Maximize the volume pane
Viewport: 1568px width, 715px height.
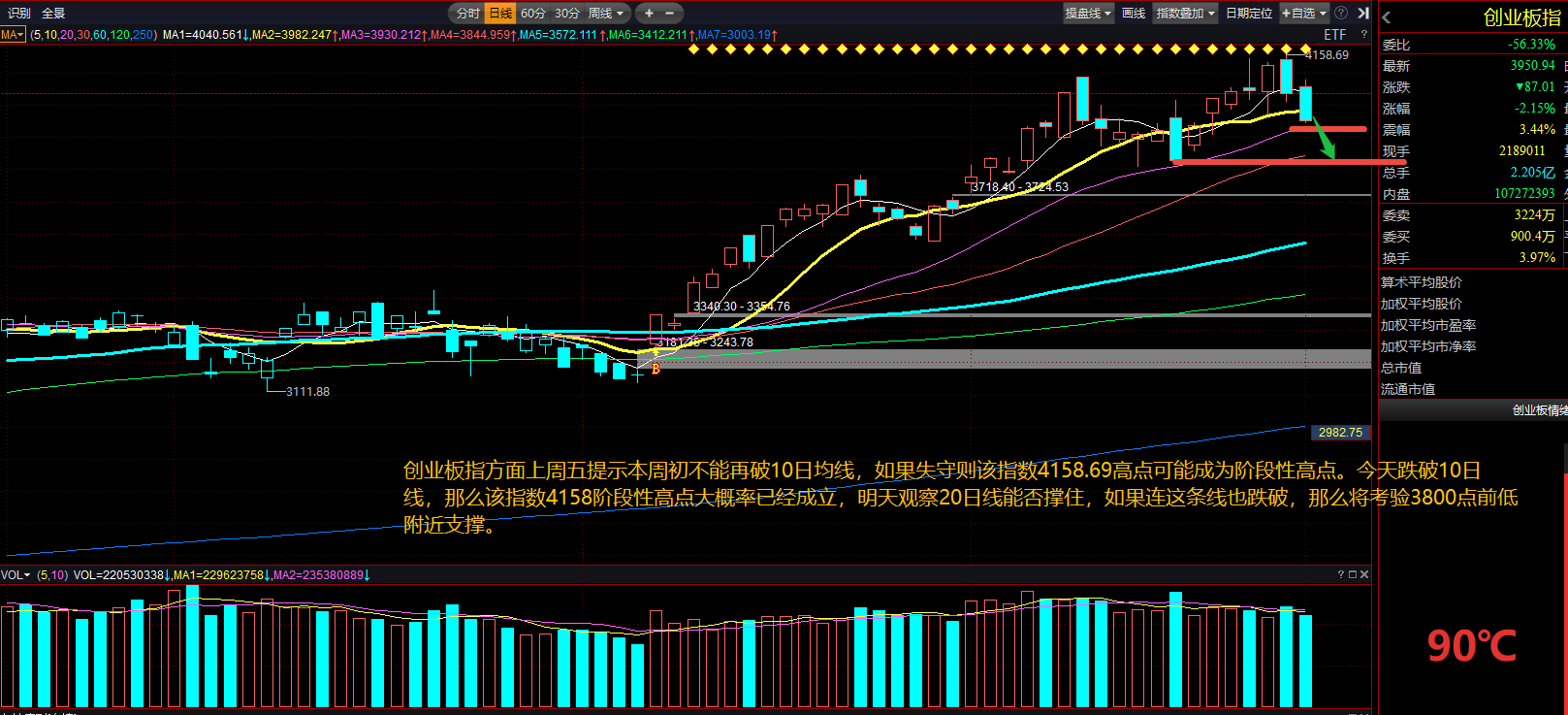[x=1353, y=574]
